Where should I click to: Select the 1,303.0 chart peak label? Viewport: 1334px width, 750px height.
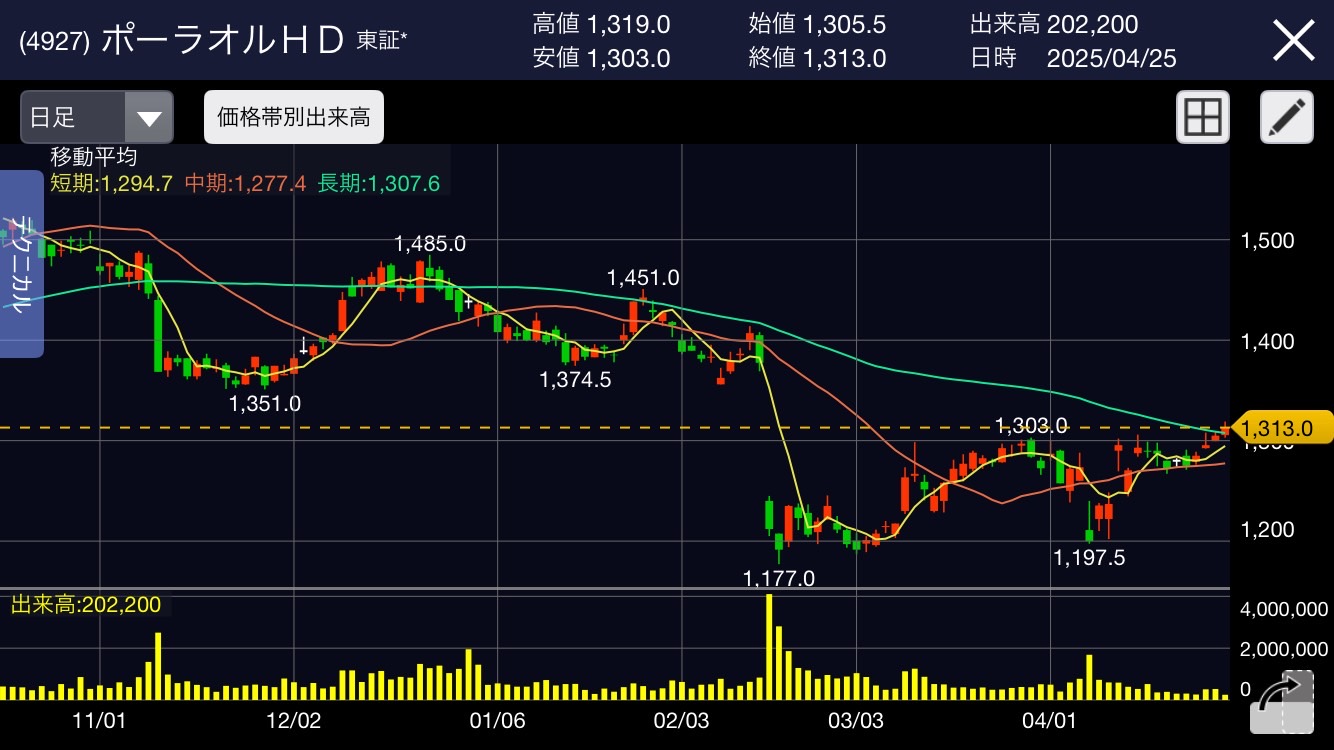tap(1031, 426)
